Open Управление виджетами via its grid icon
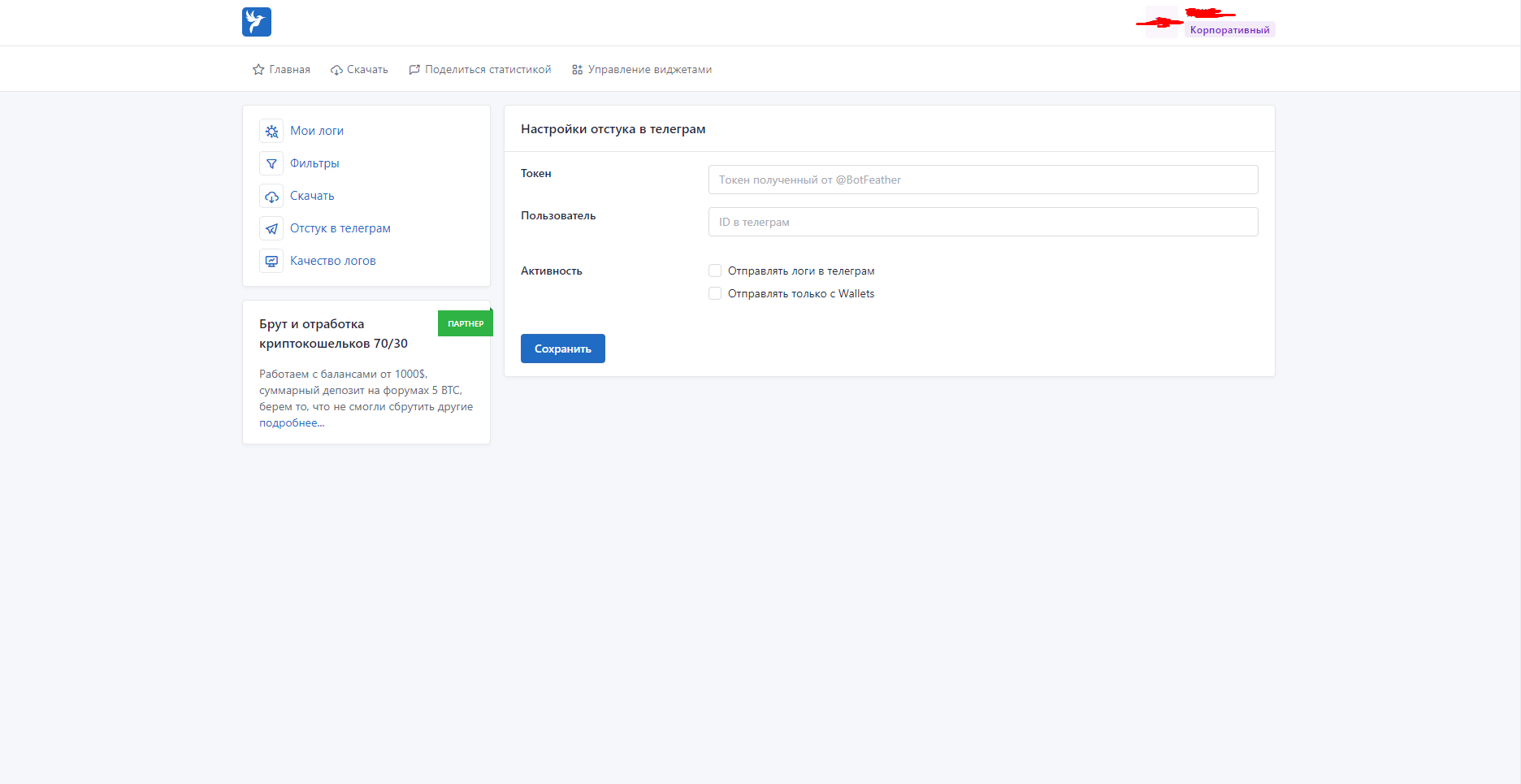Viewport: 1521px width, 784px height. (x=577, y=70)
